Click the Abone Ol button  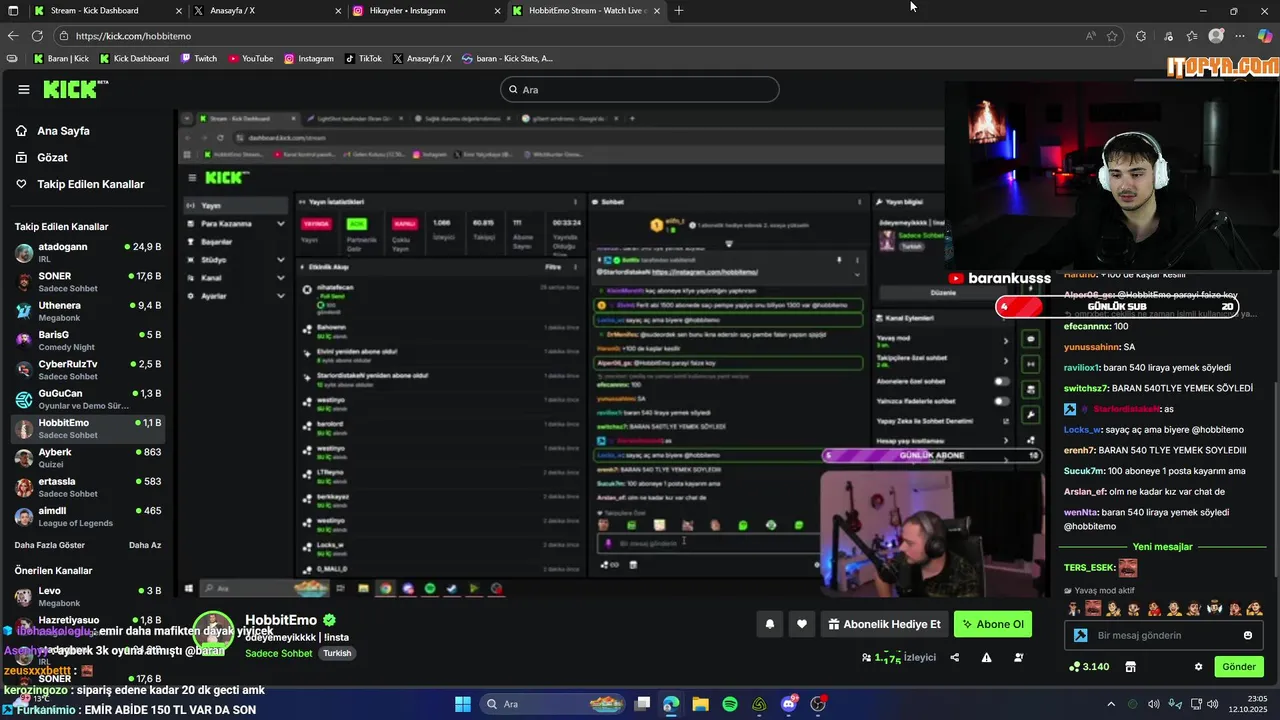tap(992, 624)
